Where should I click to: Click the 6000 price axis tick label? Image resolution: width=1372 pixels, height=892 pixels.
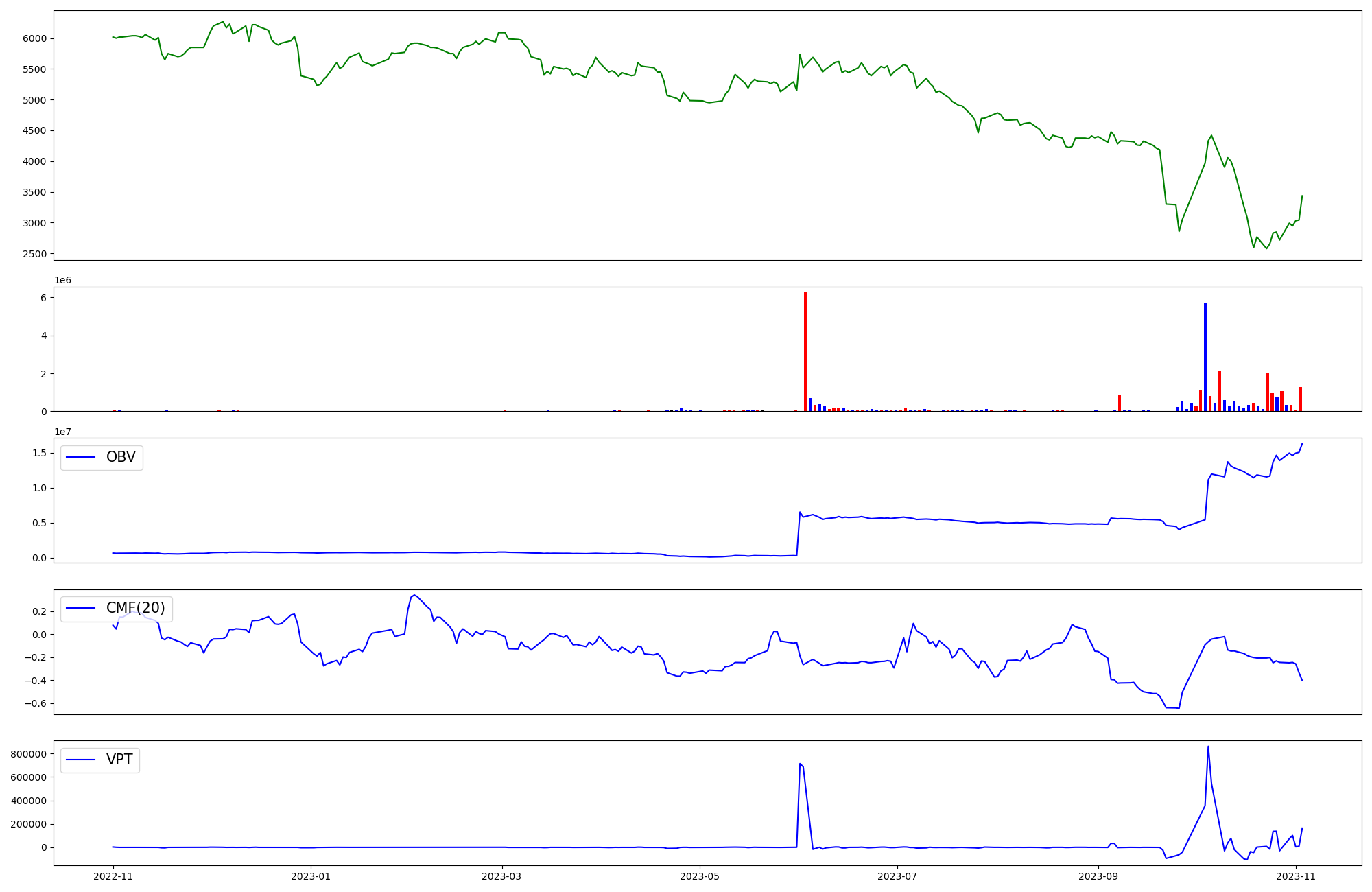(x=34, y=38)
